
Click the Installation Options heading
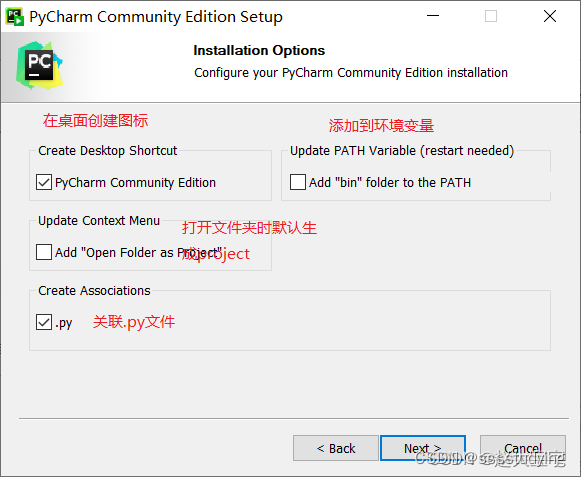(259, 50)
